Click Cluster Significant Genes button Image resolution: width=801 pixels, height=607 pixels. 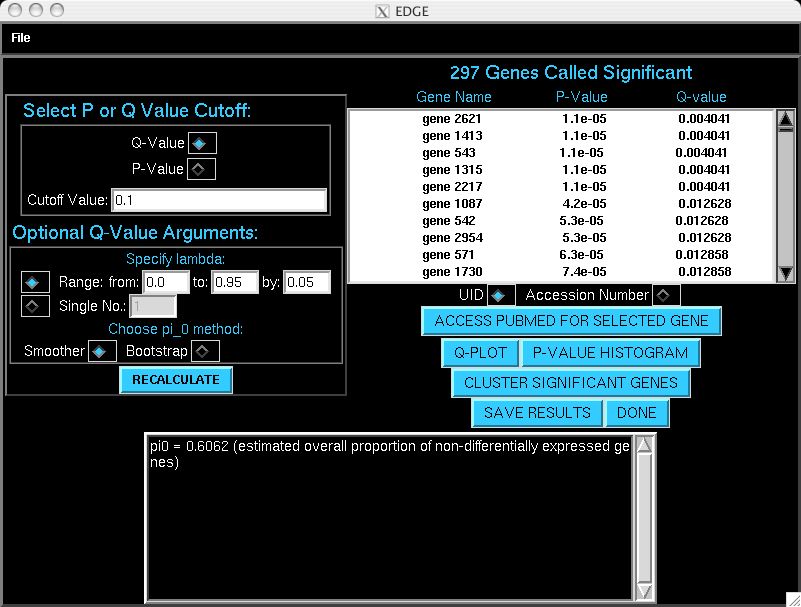tap(570, 383)
